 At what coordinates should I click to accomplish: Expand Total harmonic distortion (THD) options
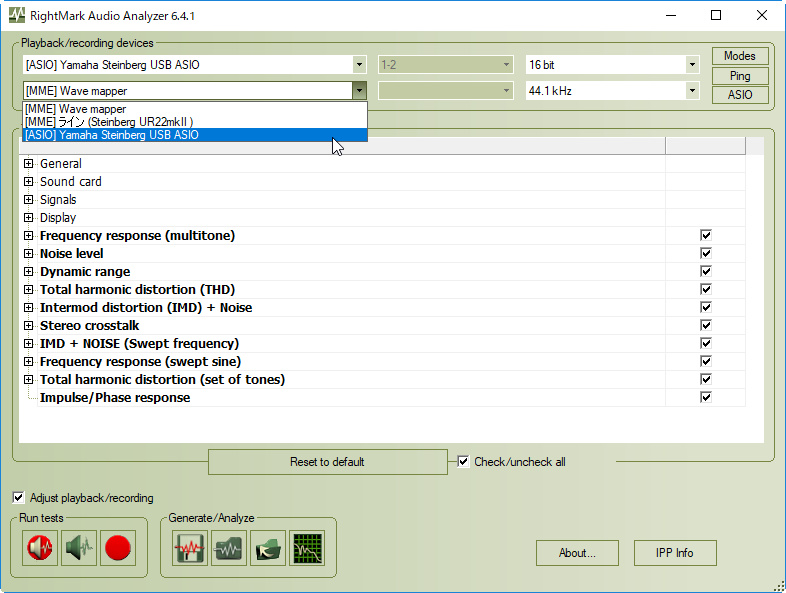pyautogui.click(x=29, y=290)
